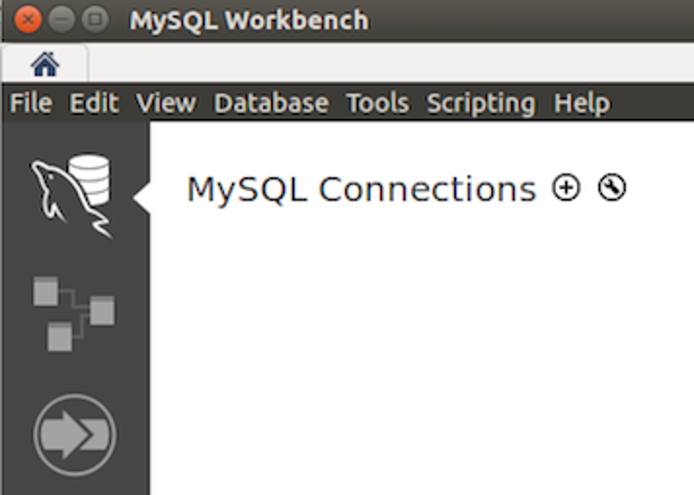Add a new MySQL connection with plus icon

coord(566,187)
